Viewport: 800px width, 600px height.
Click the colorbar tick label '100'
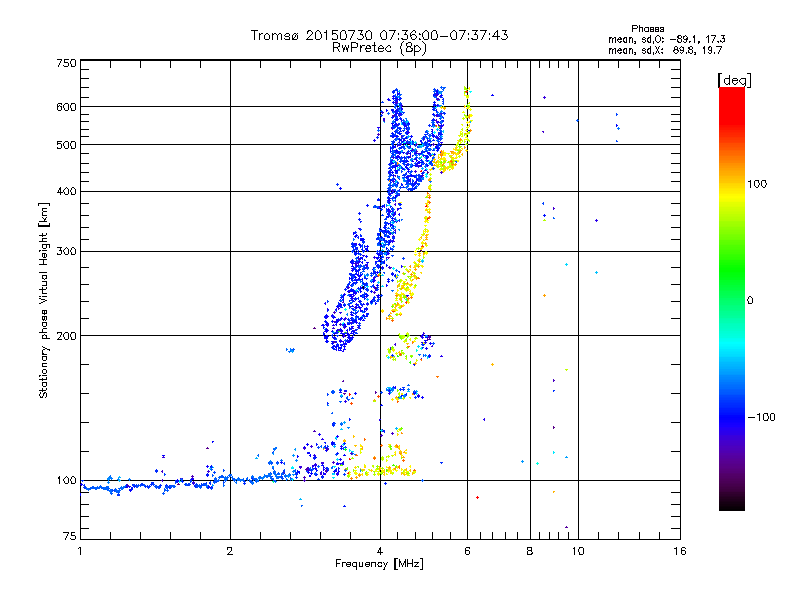click(757, 184)
